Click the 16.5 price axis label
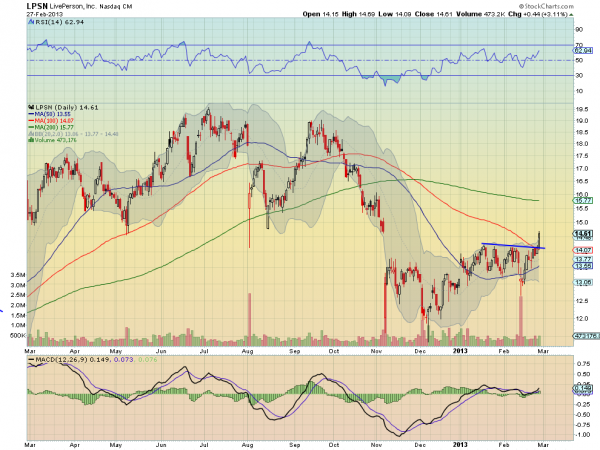This screenshot has width=600, height=450. coord(582,181)
